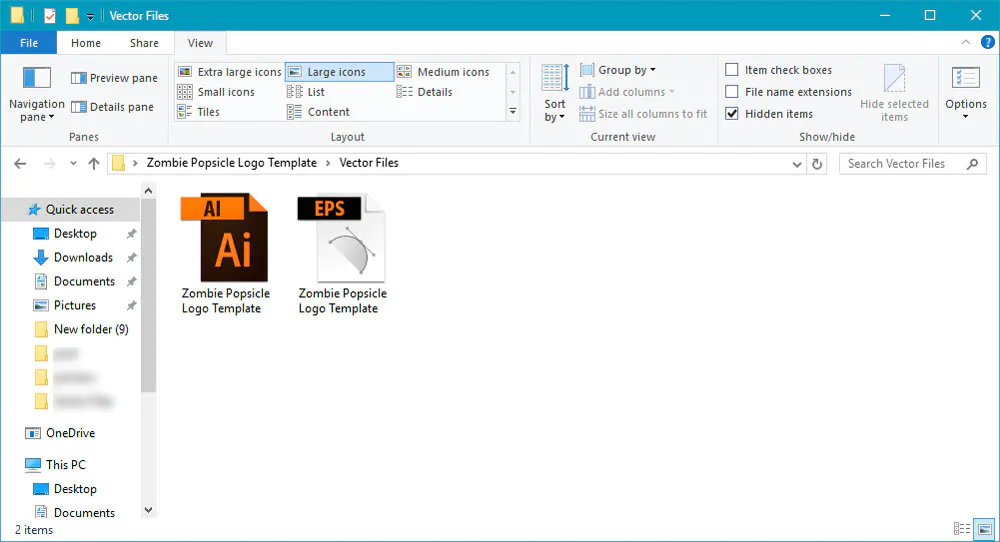Open the File menu tab
Viewport: 1000px width, 542px height.
29,43
